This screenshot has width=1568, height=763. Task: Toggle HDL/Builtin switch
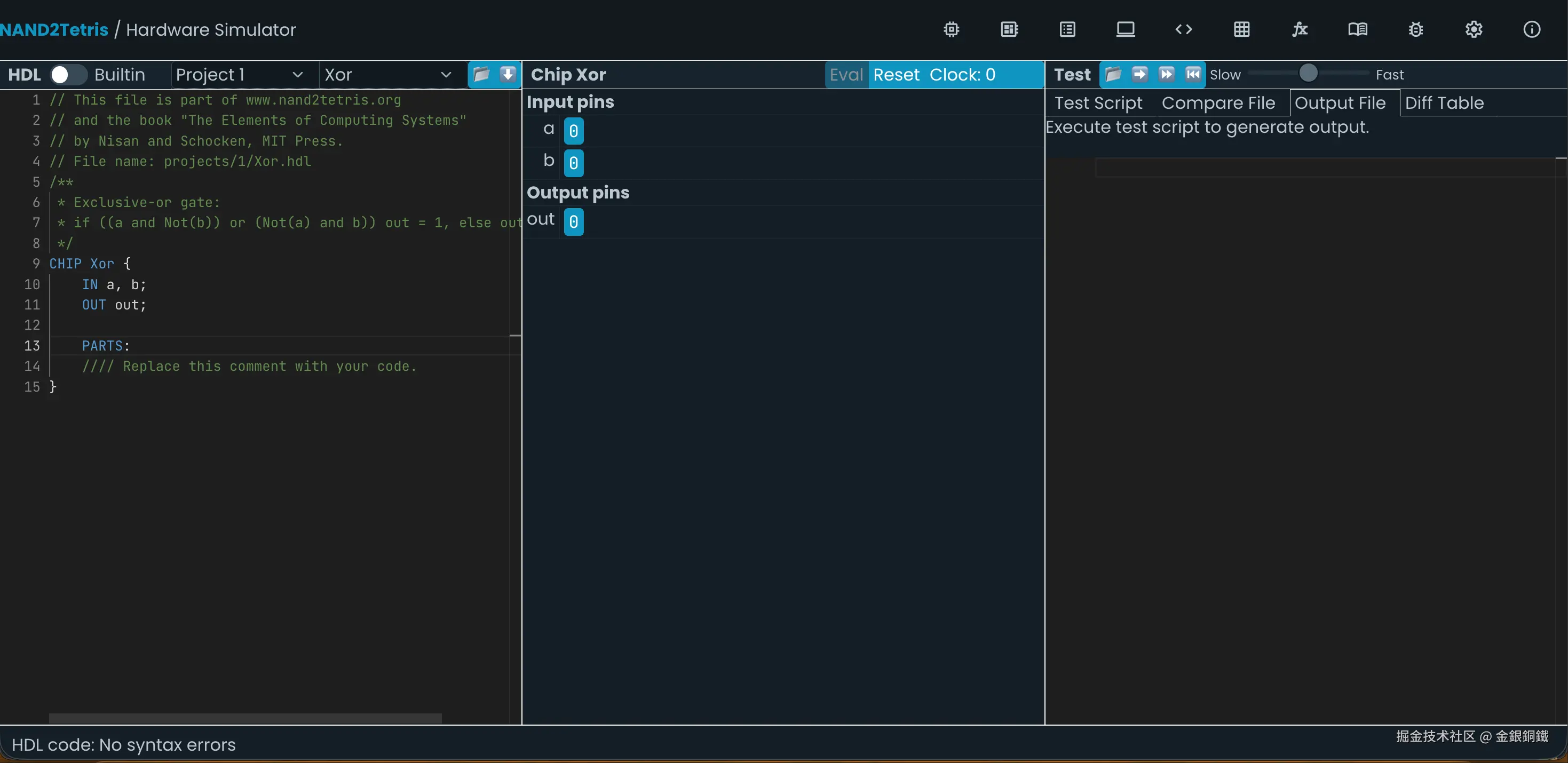click(x=68, y=74)
